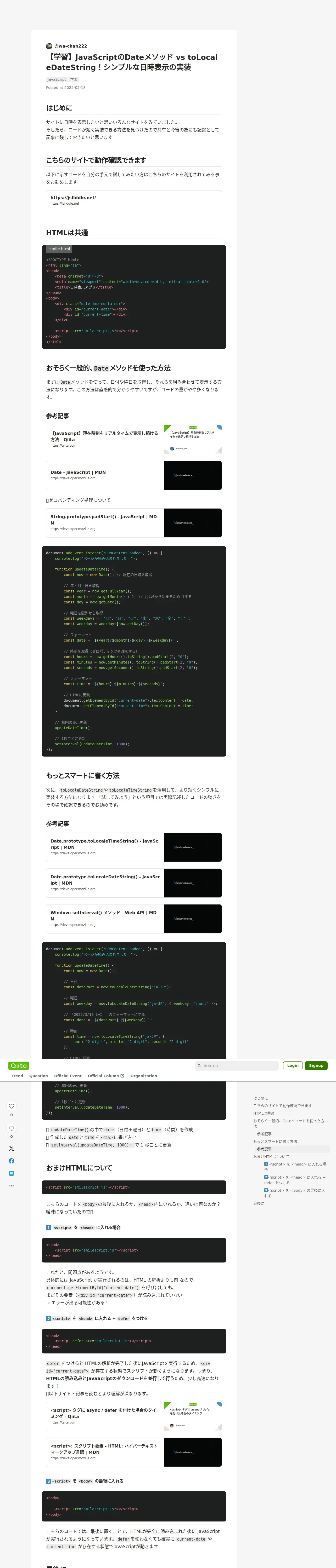Open the Trend tab

[17, 1076]
